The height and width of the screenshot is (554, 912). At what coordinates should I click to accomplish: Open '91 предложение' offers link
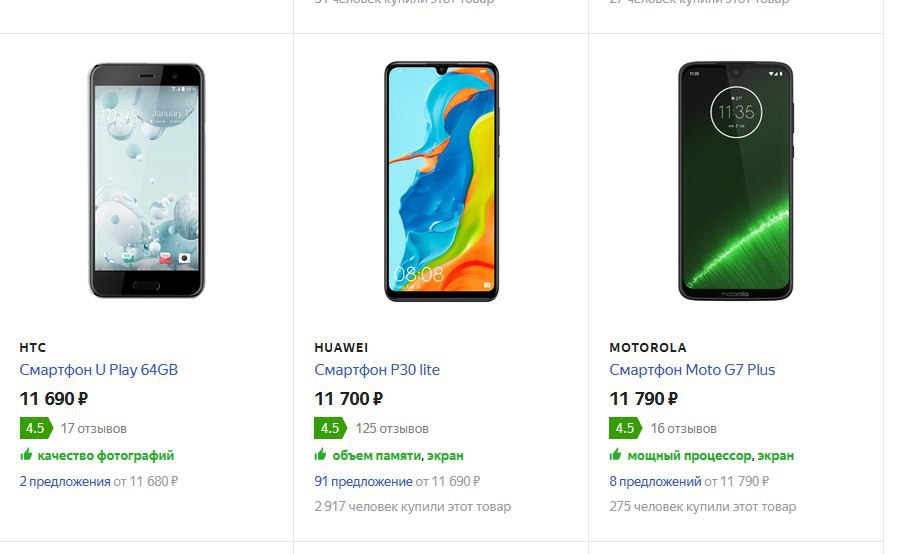364,482
